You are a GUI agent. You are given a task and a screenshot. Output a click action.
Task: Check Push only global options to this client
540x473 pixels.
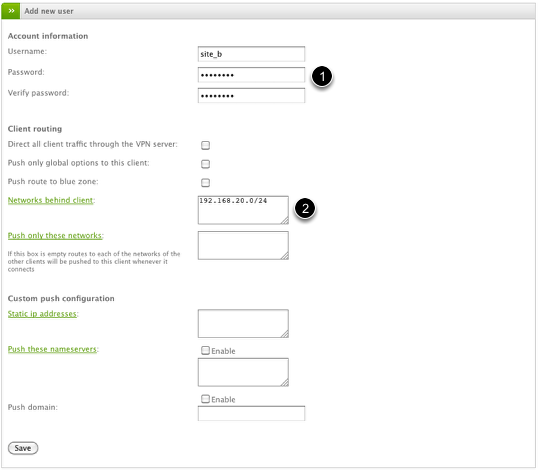coord(205,164)
